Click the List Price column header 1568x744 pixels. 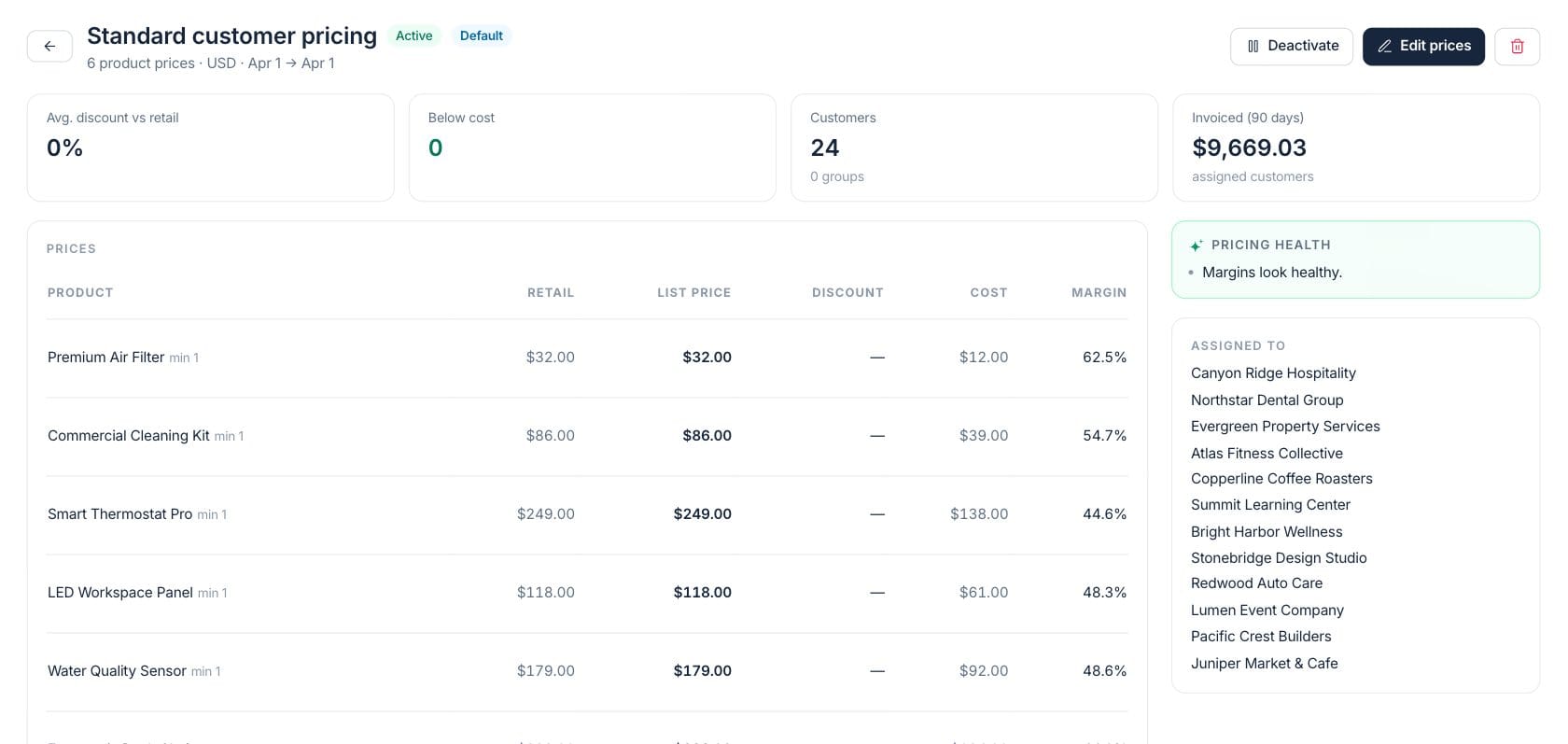(693, 293)
